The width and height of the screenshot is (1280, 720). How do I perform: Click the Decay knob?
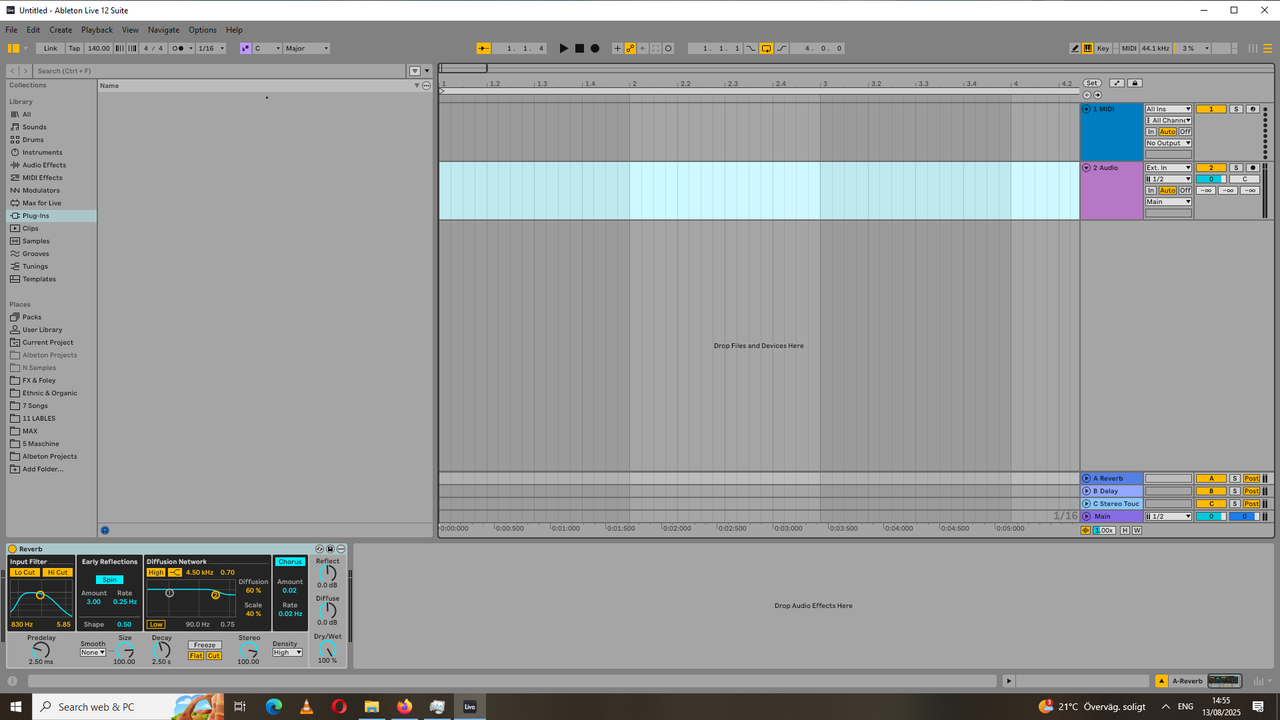point(161,650)
